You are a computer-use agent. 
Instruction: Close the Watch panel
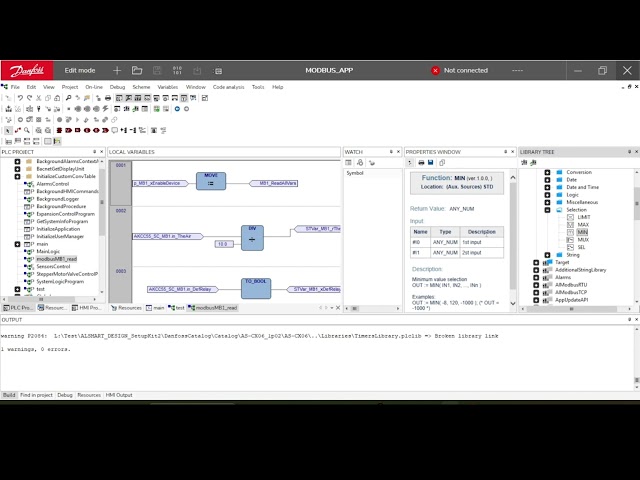coord(398,152)
